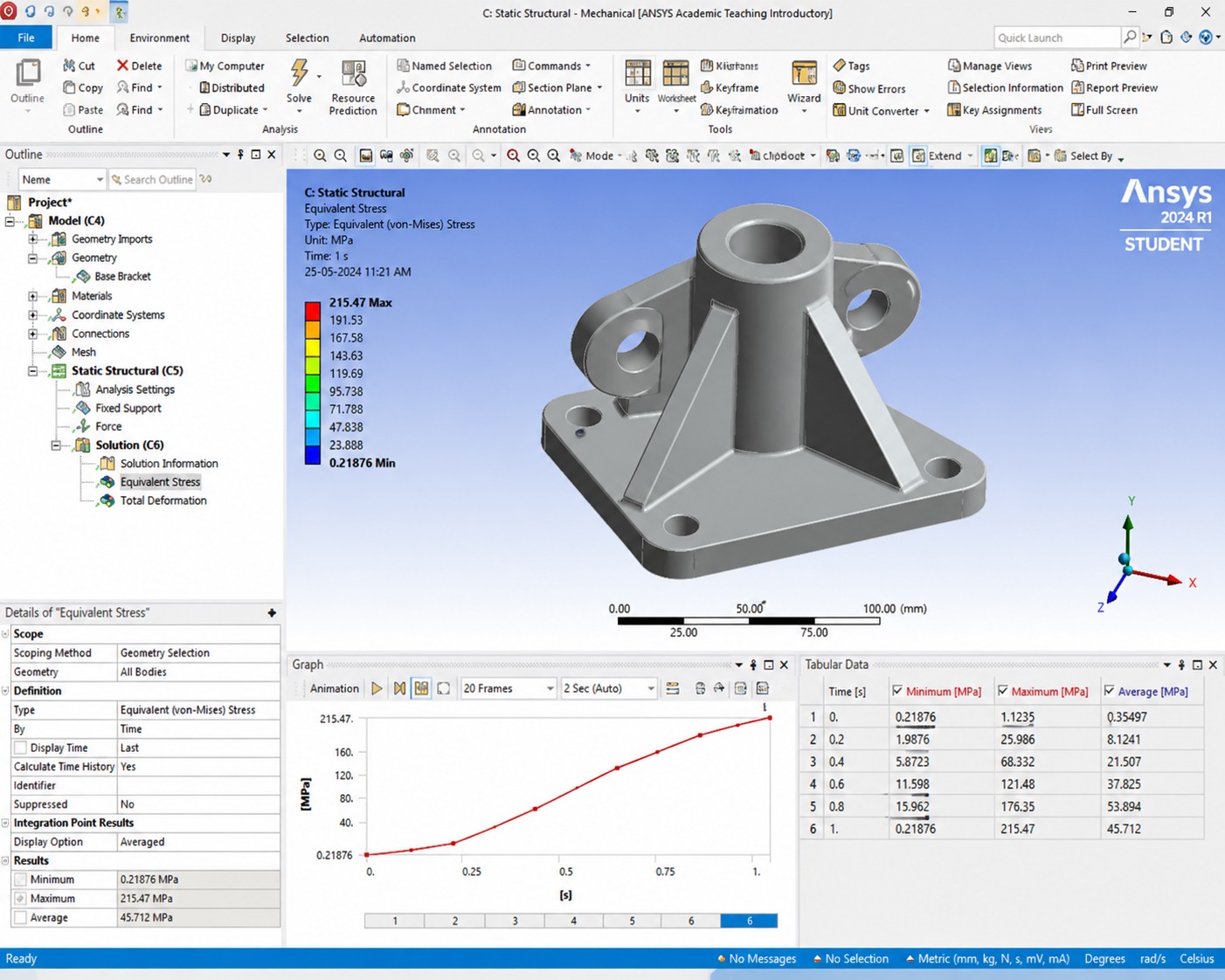This screenshot has width=1225, height=980.
Task: Open the Unit Converter
Action: coord(881,111)
